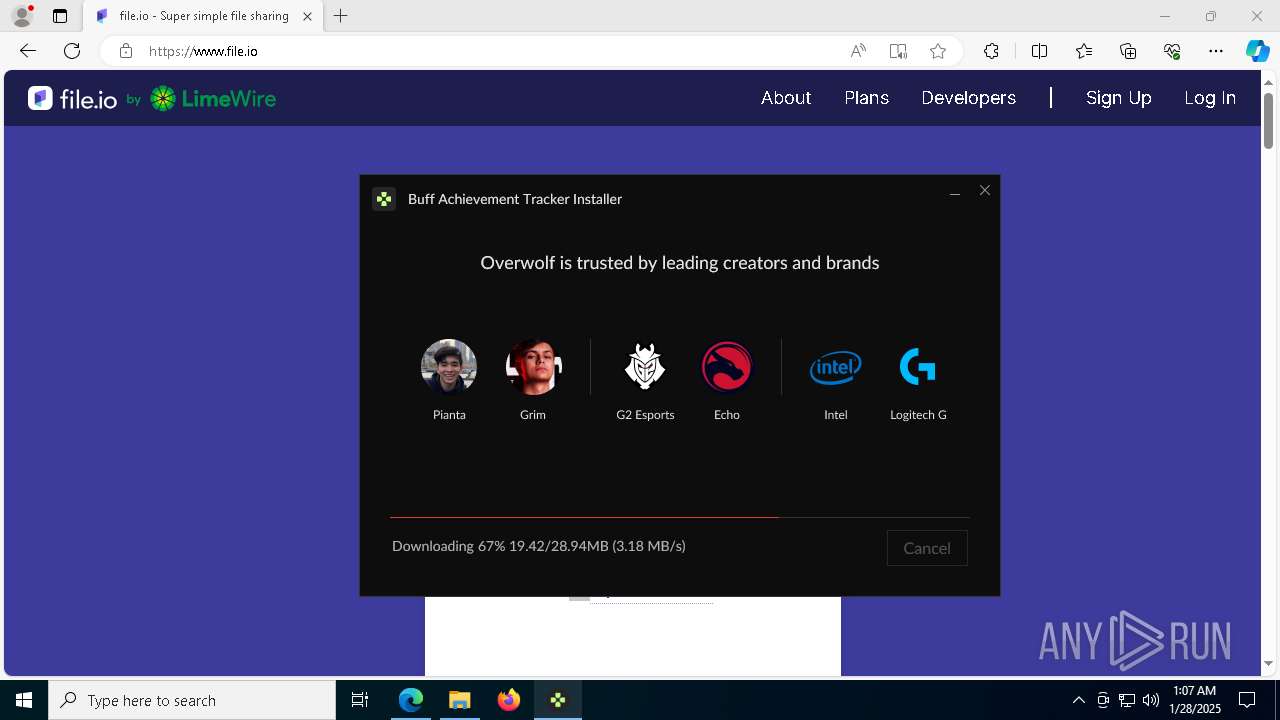Viewport: 1280px width, 720px height.
Task: Click the 'Overwolf is trusted' heading text
Action: pyautogui.click(x=680, y=263)
